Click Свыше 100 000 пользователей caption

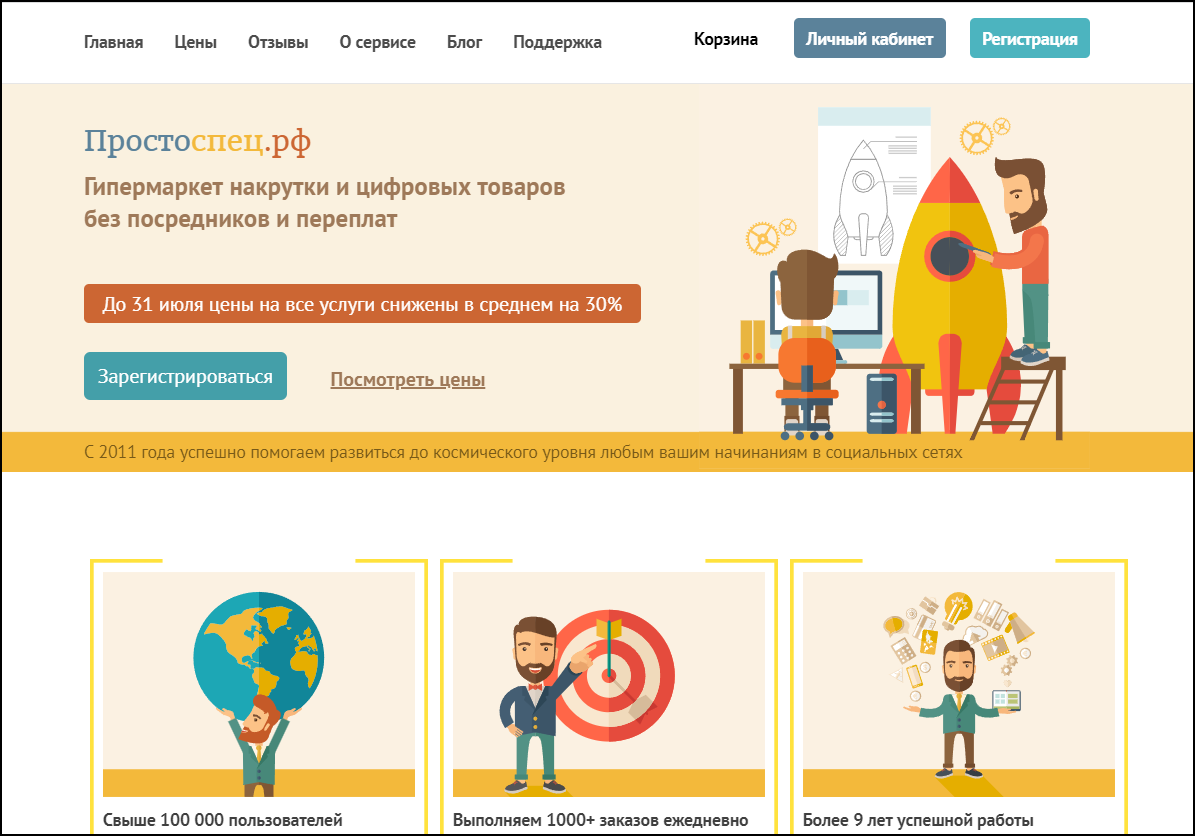pyautogui.click(x=223, y=820)
